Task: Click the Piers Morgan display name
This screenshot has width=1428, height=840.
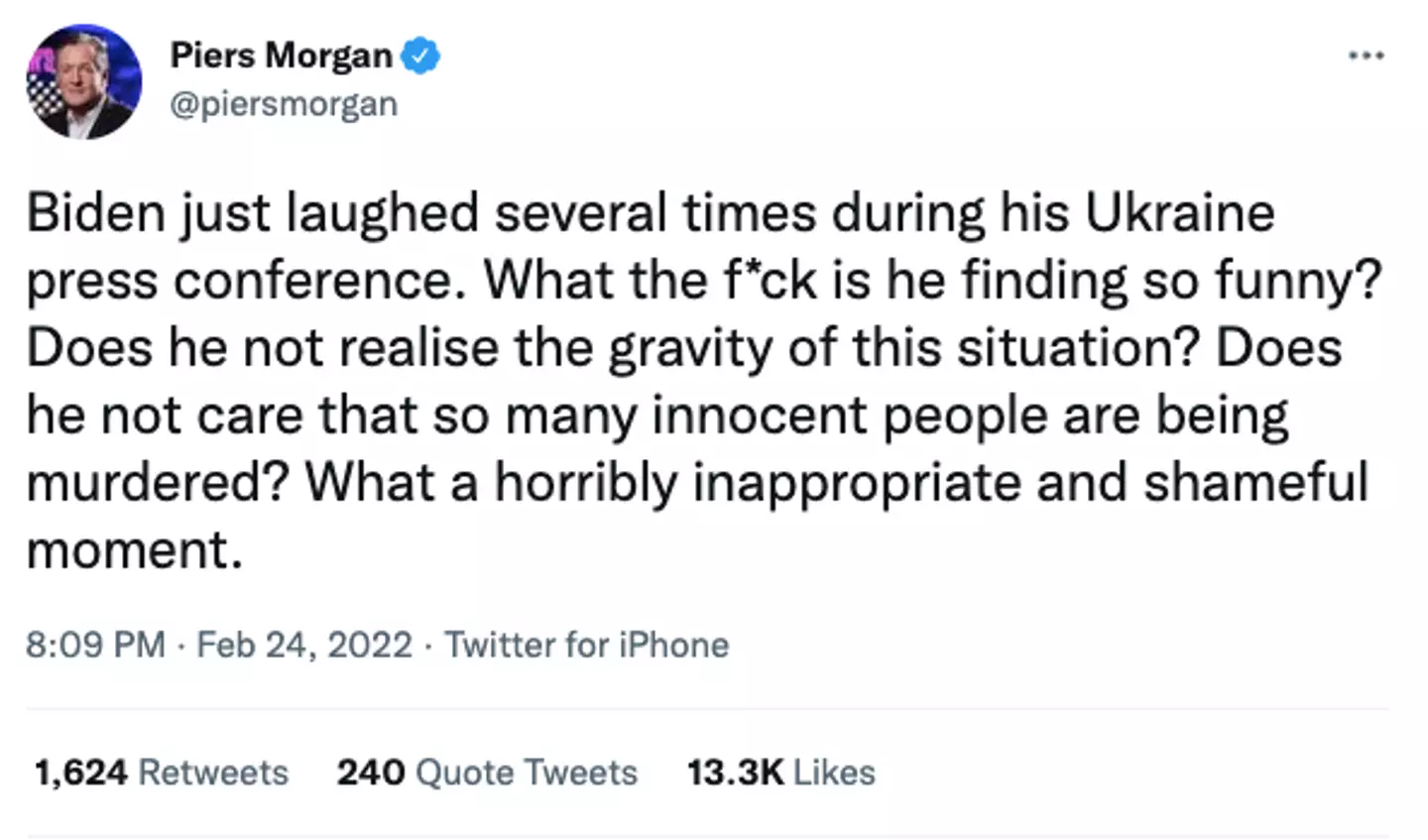Action: (281, 56)
